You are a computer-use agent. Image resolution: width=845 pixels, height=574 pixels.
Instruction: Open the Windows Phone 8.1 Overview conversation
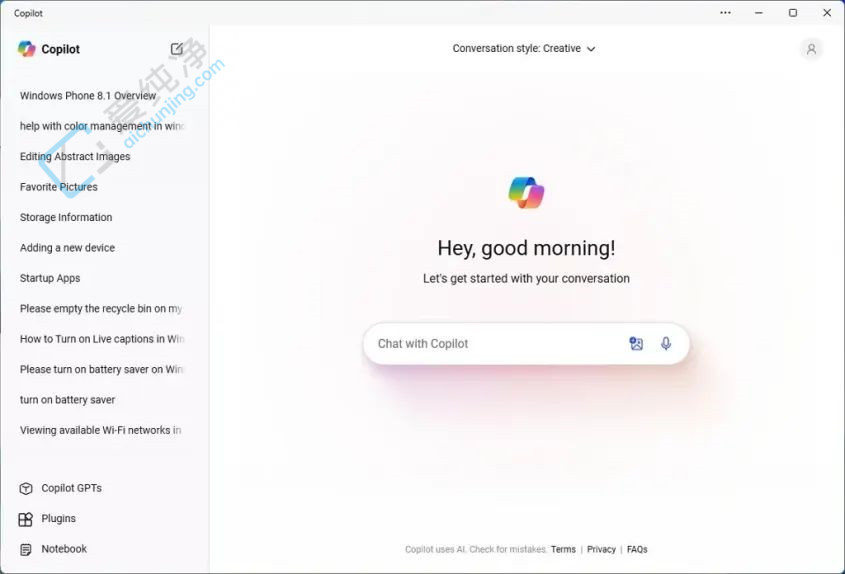pos(88,95)
